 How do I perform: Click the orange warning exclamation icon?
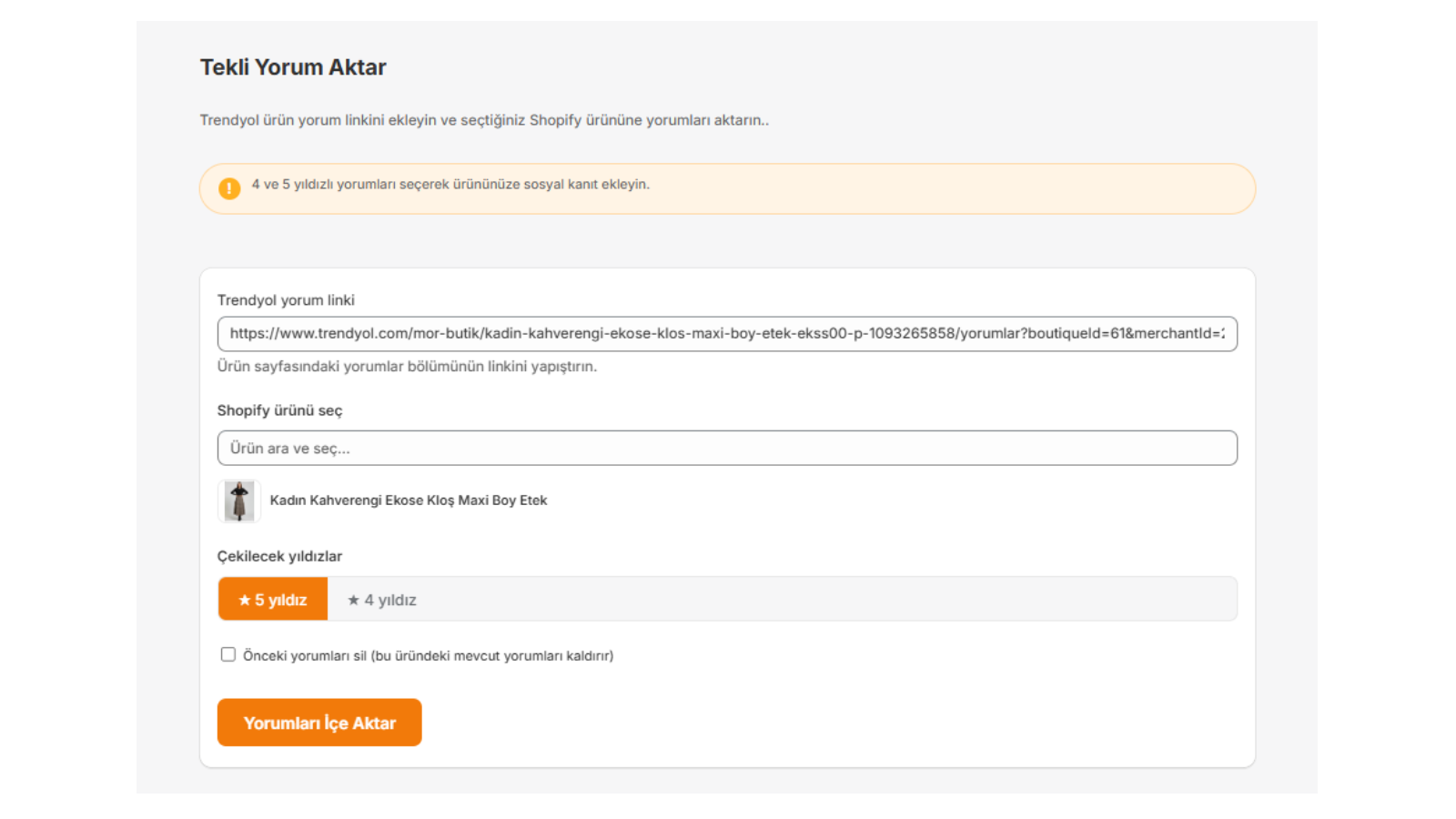click(x=229, y=188)
